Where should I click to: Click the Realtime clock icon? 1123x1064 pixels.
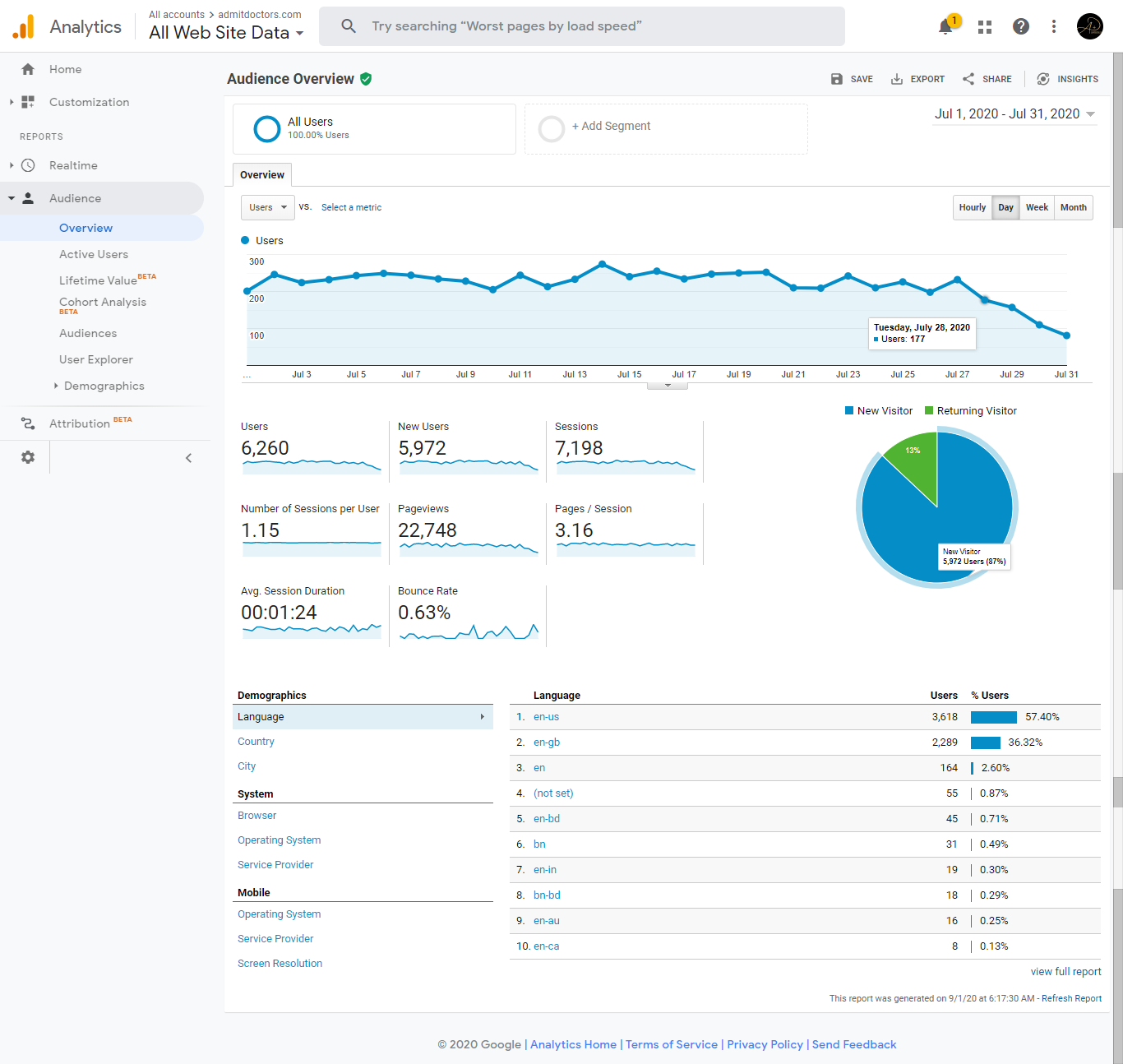point(28,165)
